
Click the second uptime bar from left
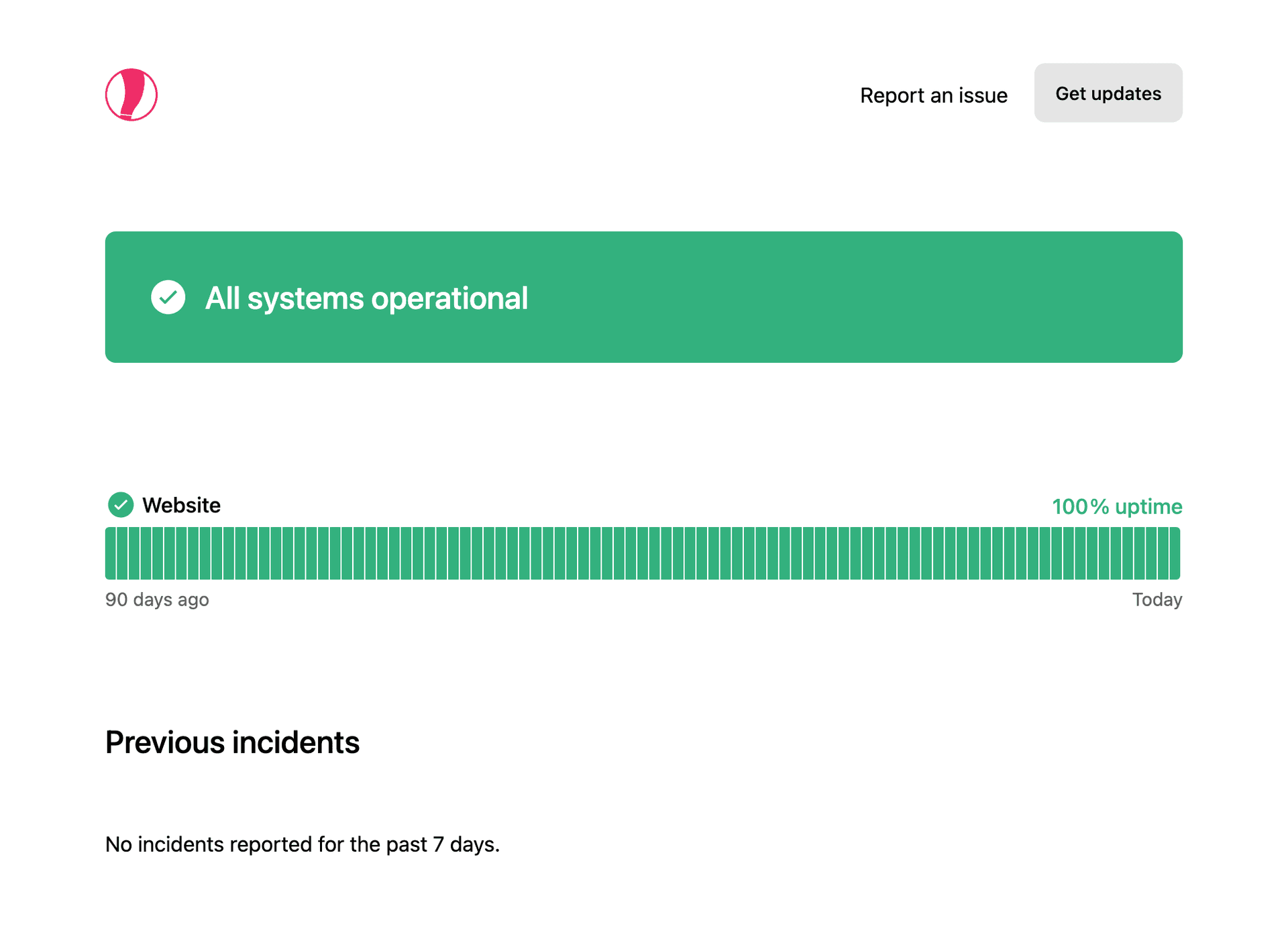(123, 553)
